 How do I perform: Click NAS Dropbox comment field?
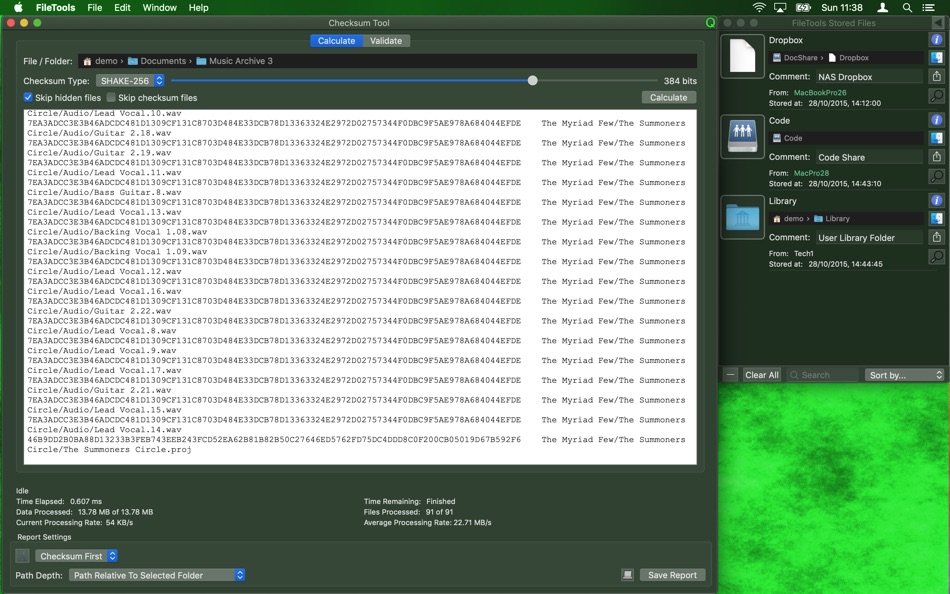point(868,76)
